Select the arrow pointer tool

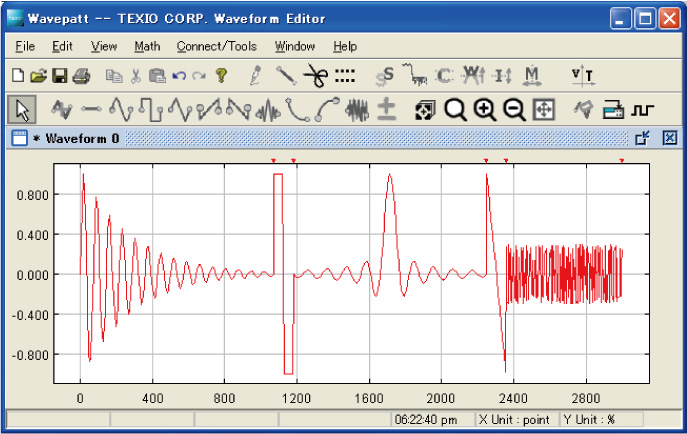point(22,109)
